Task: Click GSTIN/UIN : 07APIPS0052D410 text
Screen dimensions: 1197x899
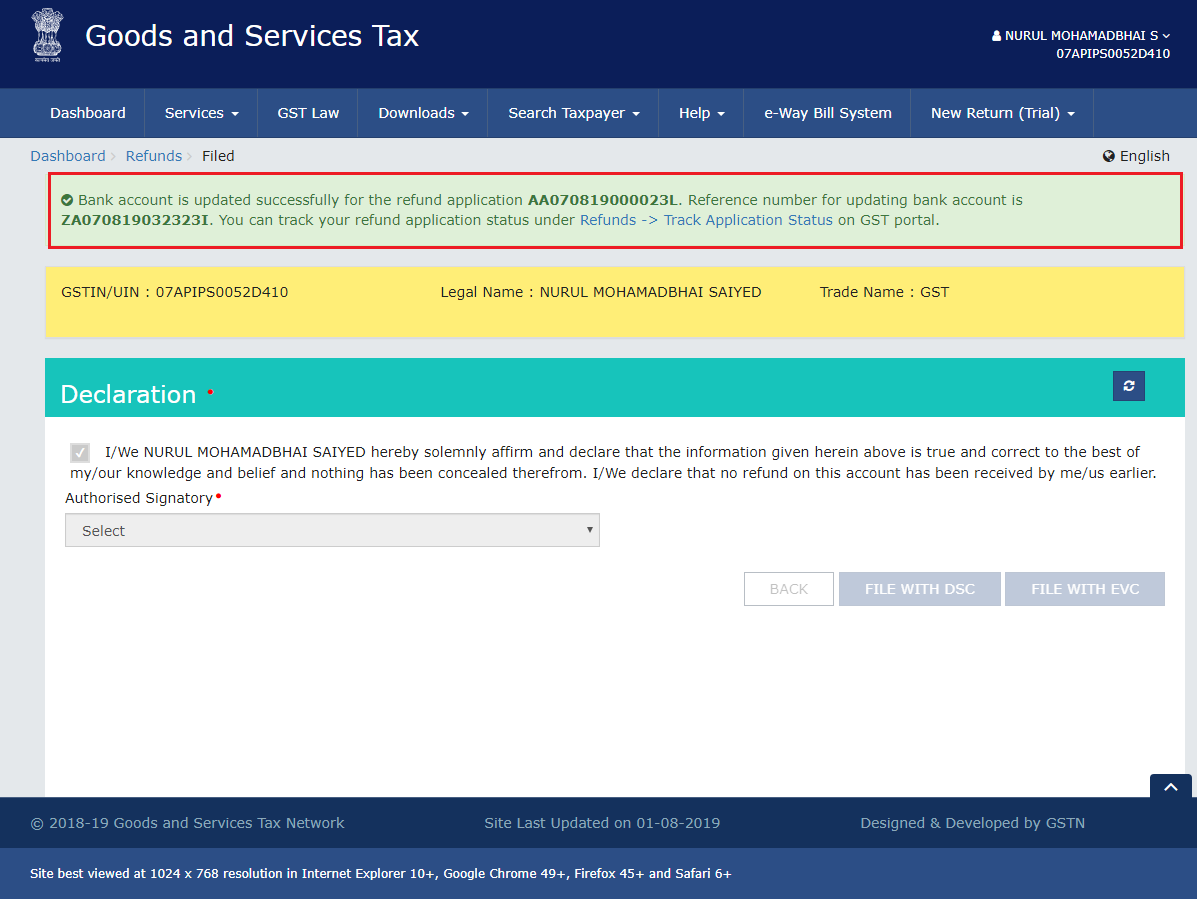Action: [x=175, y=292]
